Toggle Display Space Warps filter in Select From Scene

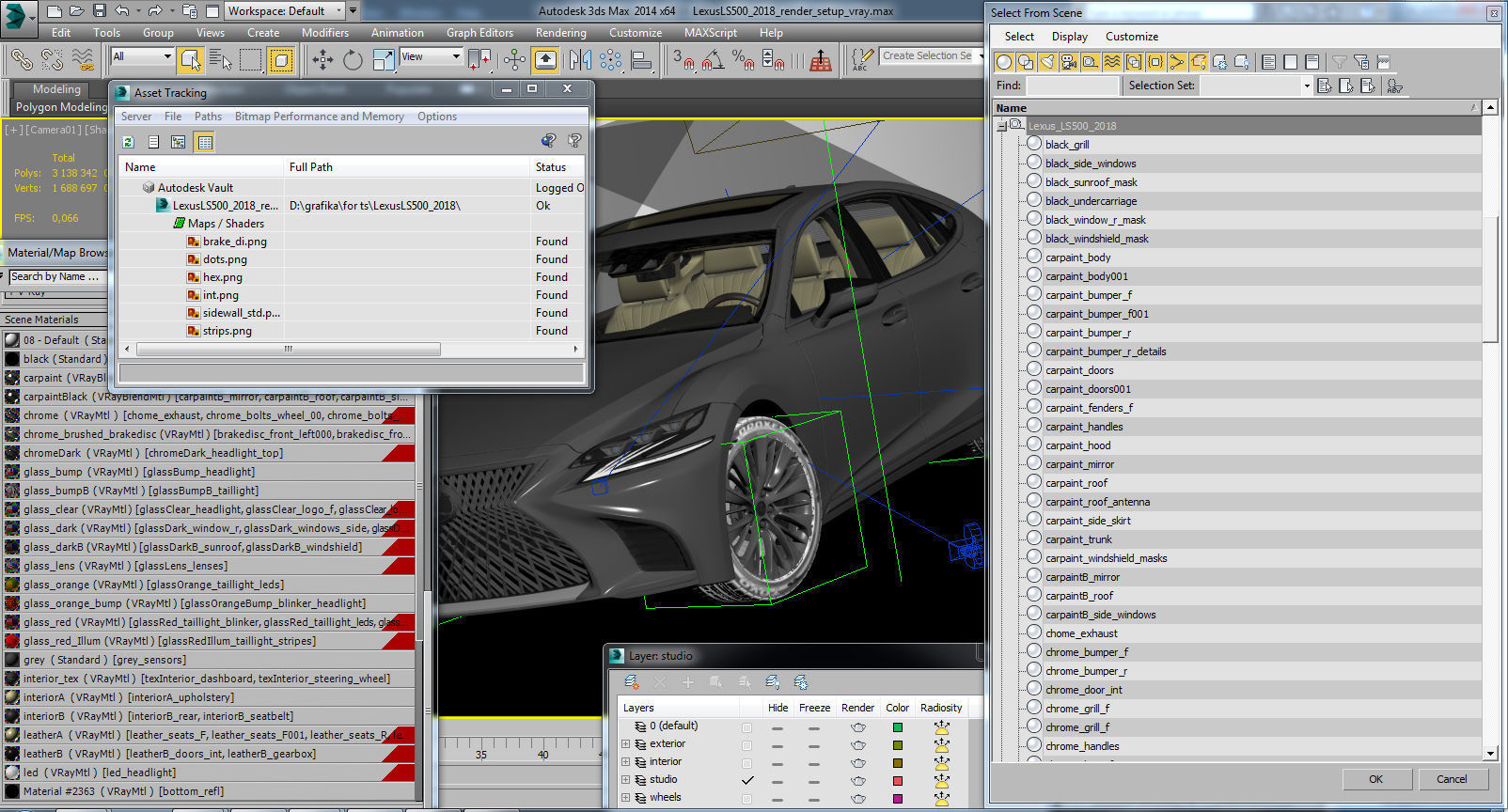1112,62
